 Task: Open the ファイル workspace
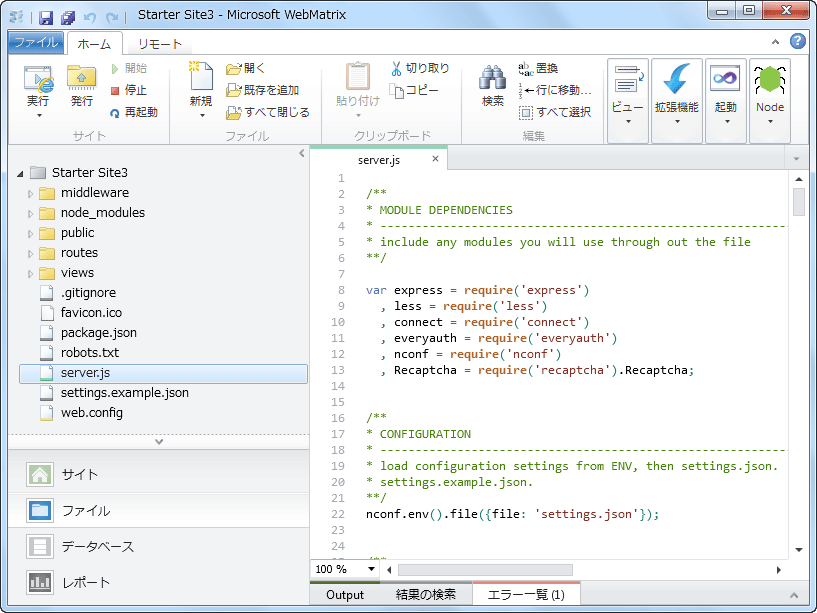coord(159,510)
